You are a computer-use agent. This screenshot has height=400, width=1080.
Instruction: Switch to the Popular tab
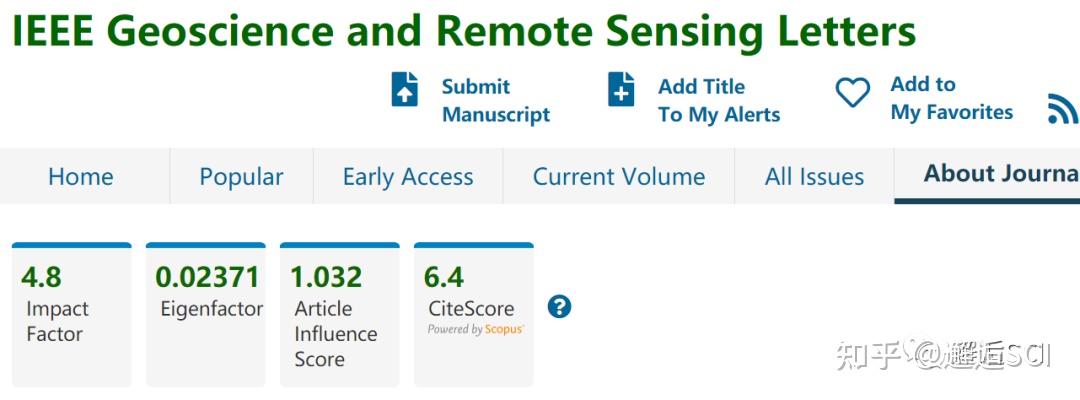241,177
